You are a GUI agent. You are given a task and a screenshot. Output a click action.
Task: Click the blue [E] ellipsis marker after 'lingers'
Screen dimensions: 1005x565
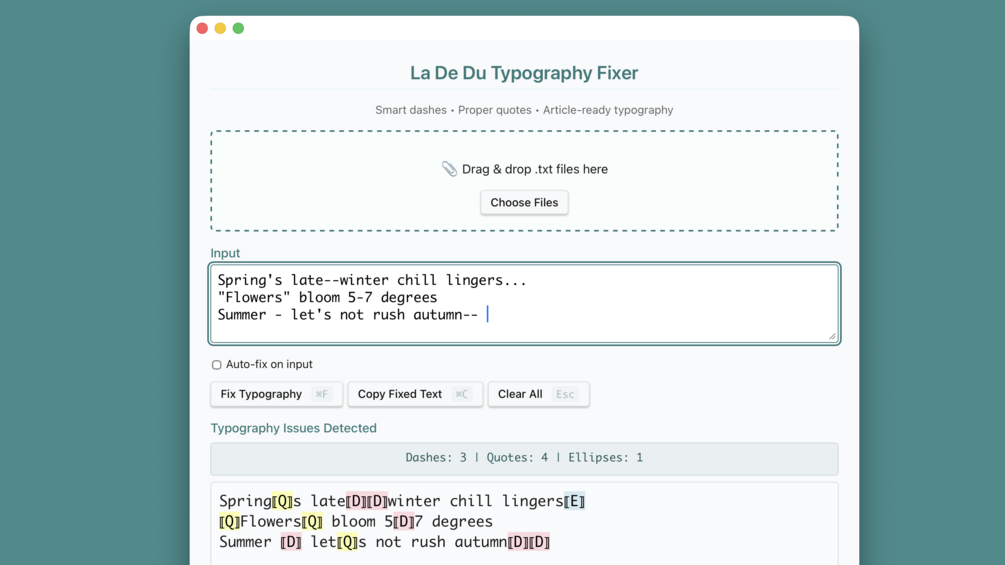[574, 501]
